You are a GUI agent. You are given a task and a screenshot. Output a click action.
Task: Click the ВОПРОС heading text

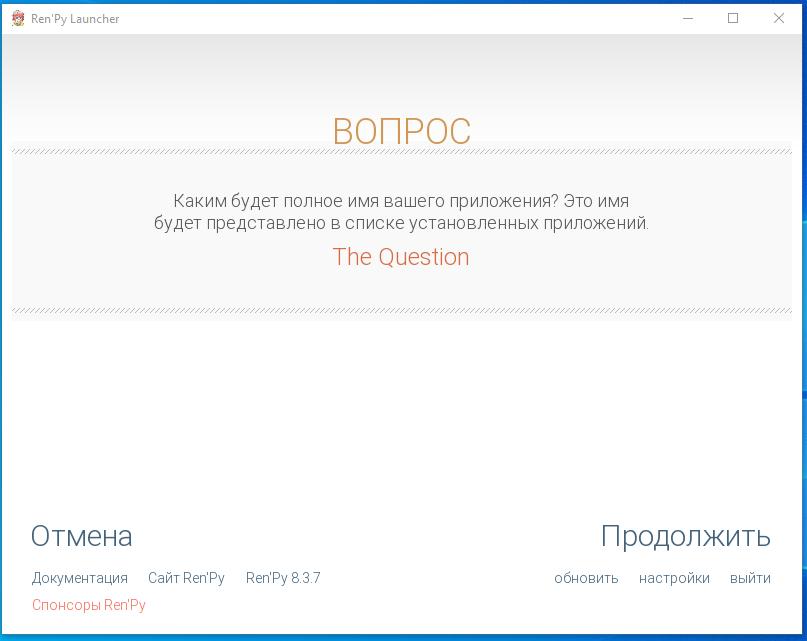401,131
